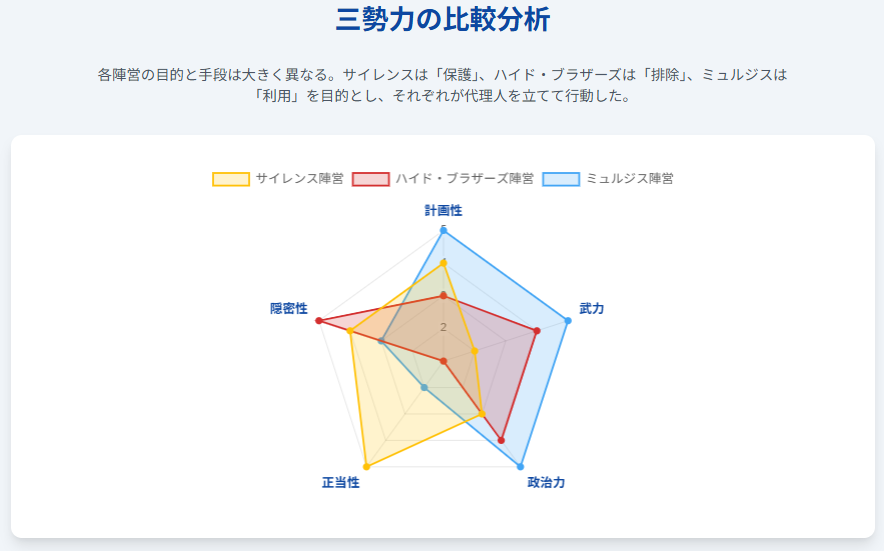Click the red point on 政治力 axis
The height and width of the screenshot is (551, 884).
coord(501,440)
